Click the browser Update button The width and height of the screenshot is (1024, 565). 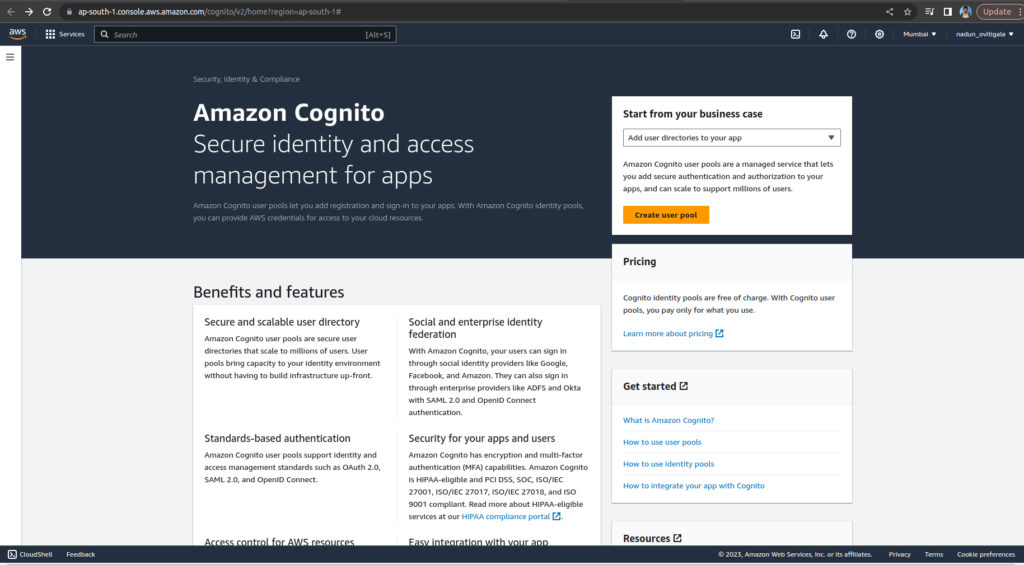tap(997, 12)
